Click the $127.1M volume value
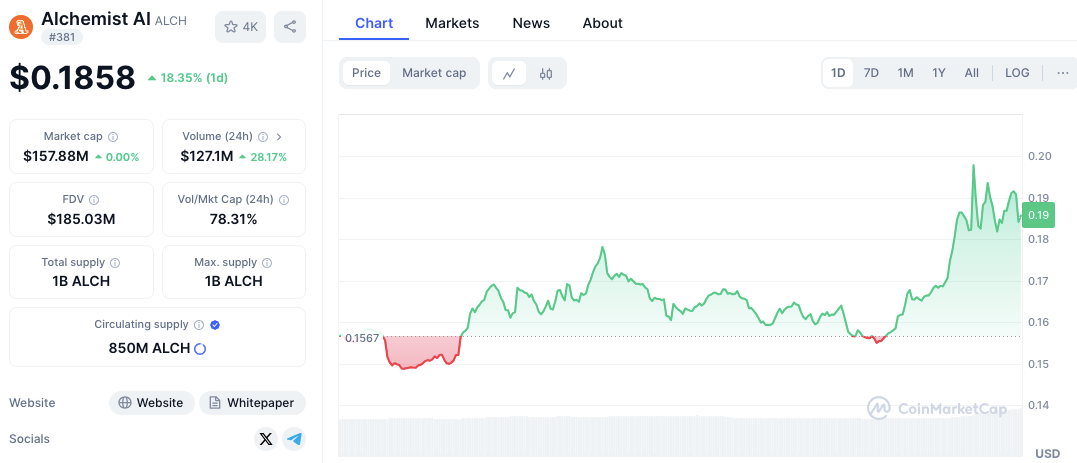The width and height of the screenshot is (1077, 463). 206,157
